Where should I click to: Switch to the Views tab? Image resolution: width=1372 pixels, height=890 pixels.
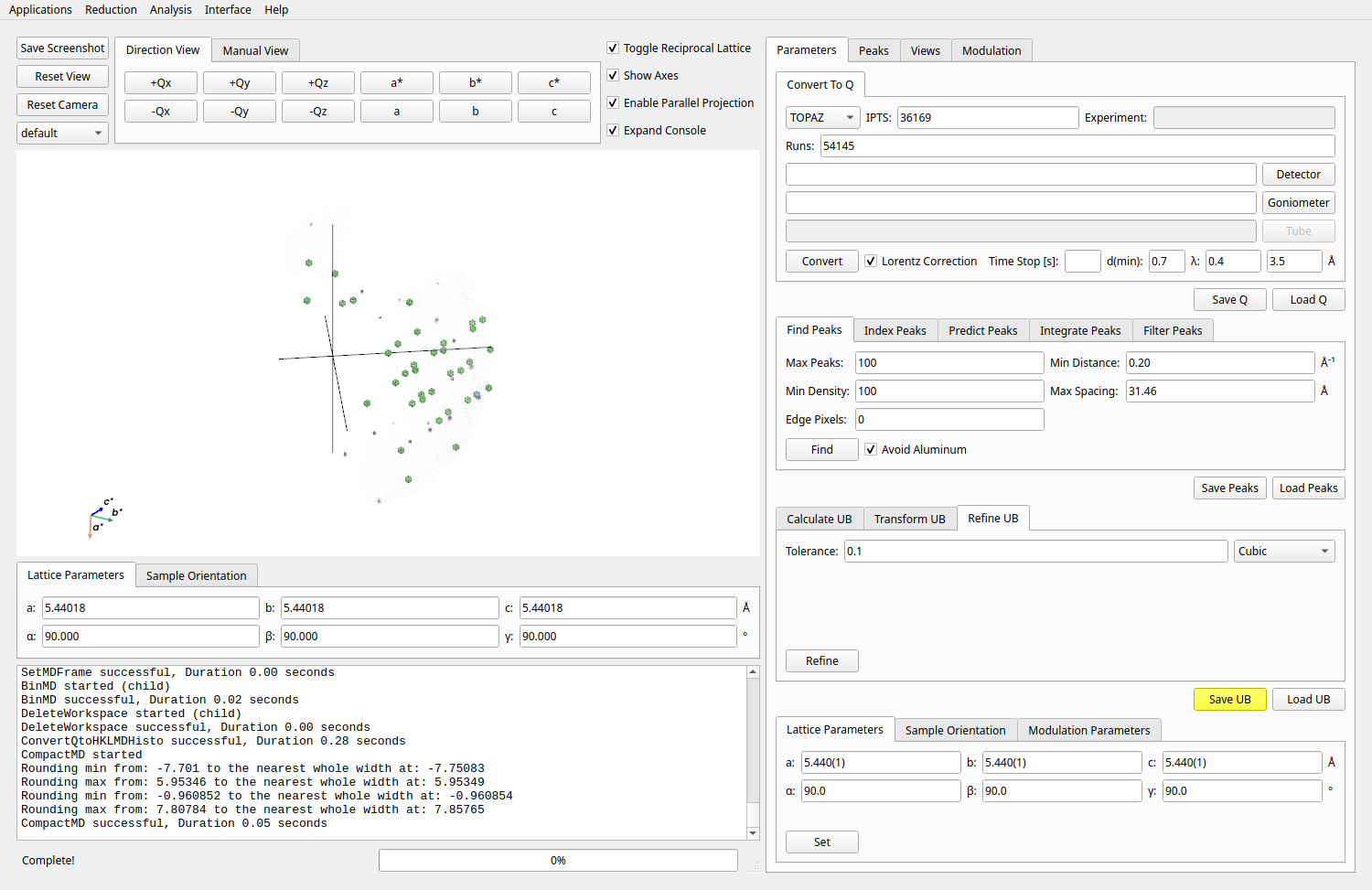(x=926, y=50)
